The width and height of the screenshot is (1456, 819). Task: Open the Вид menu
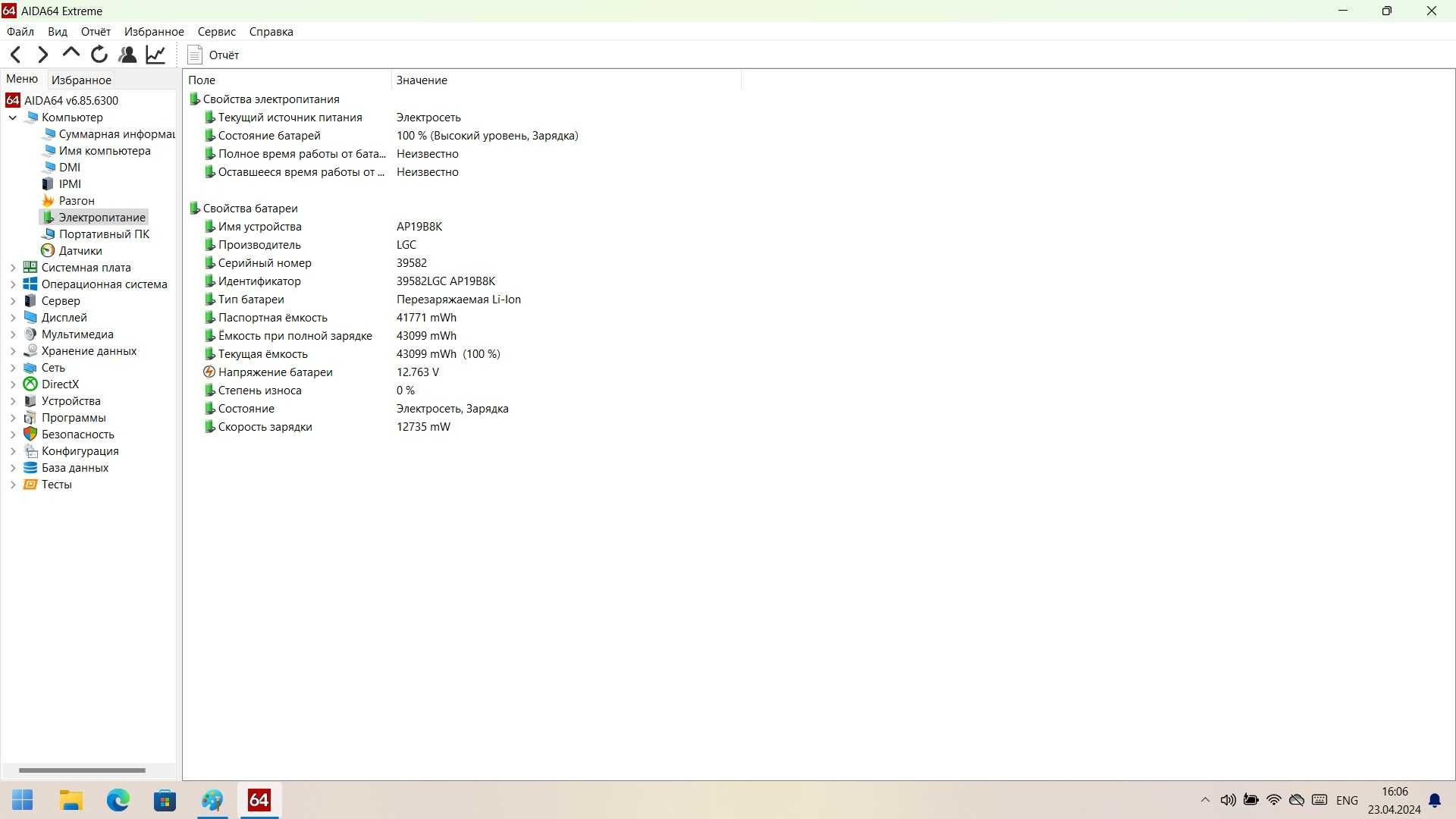coord(58,32)
